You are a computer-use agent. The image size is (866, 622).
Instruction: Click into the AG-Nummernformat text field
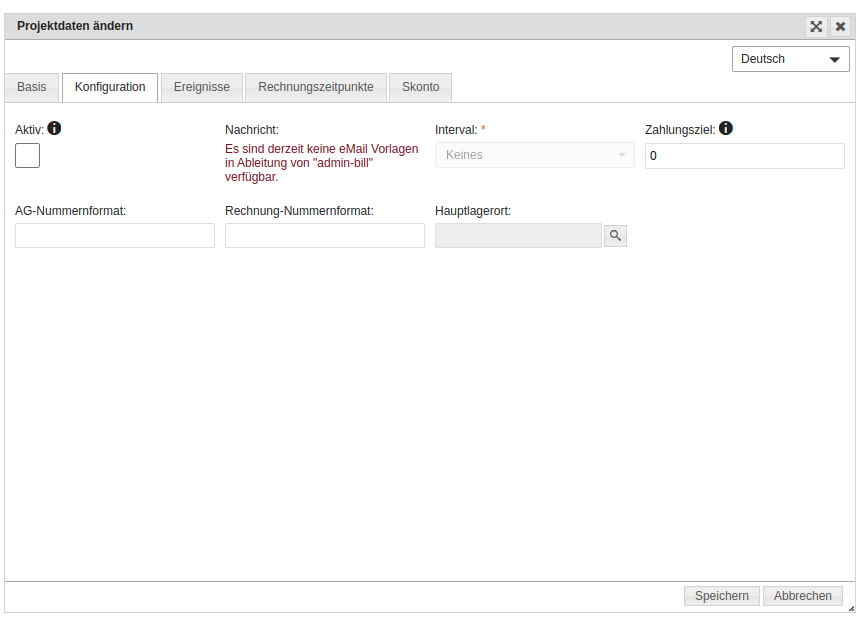click(x=115, y=235)
